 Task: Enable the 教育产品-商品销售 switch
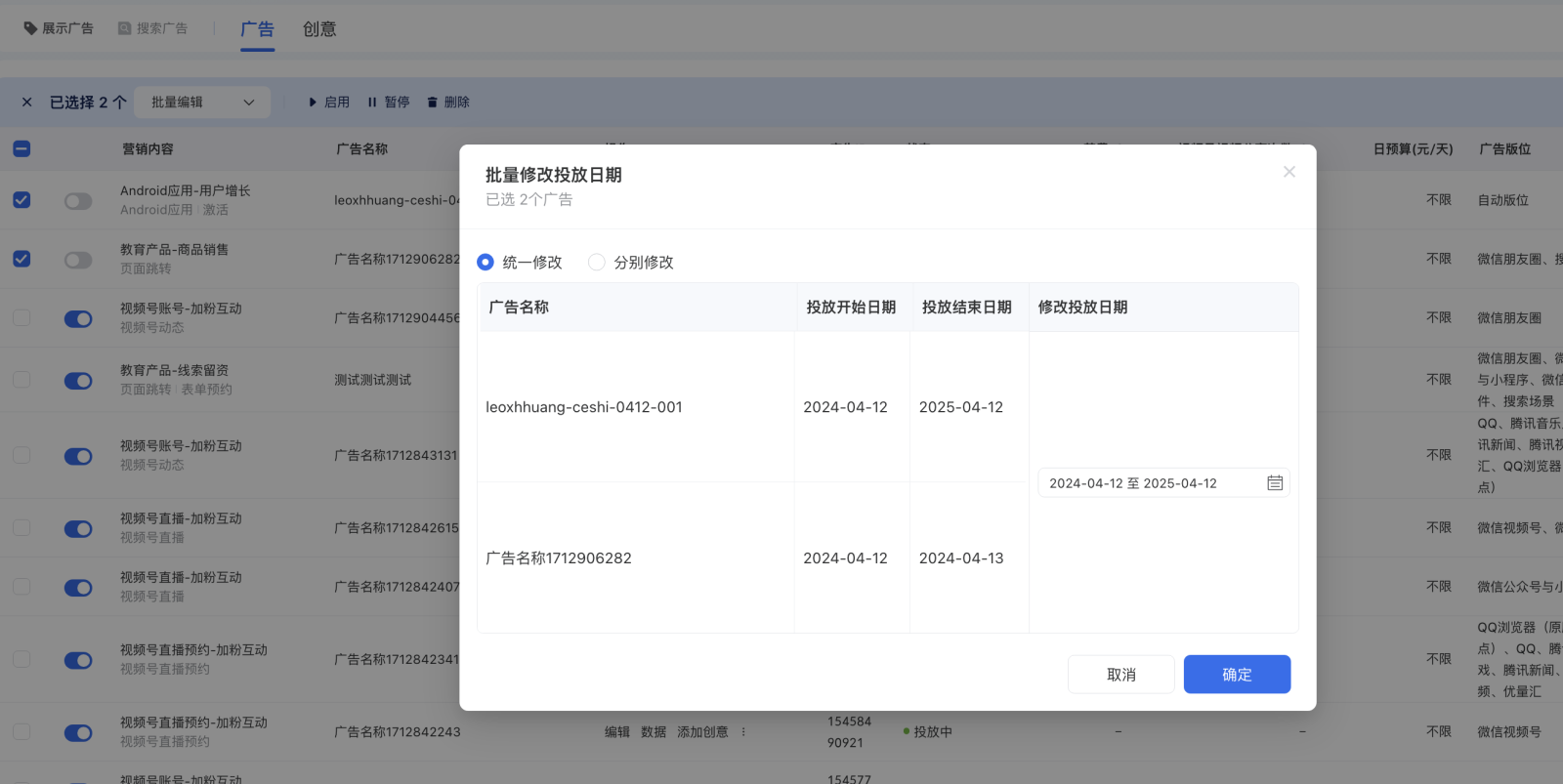78,260
